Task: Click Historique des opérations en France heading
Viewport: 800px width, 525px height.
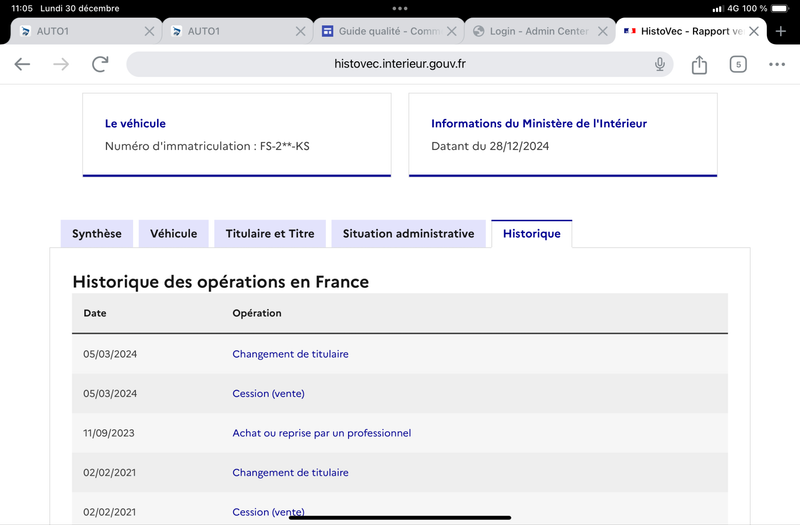Action: [220, 282]
